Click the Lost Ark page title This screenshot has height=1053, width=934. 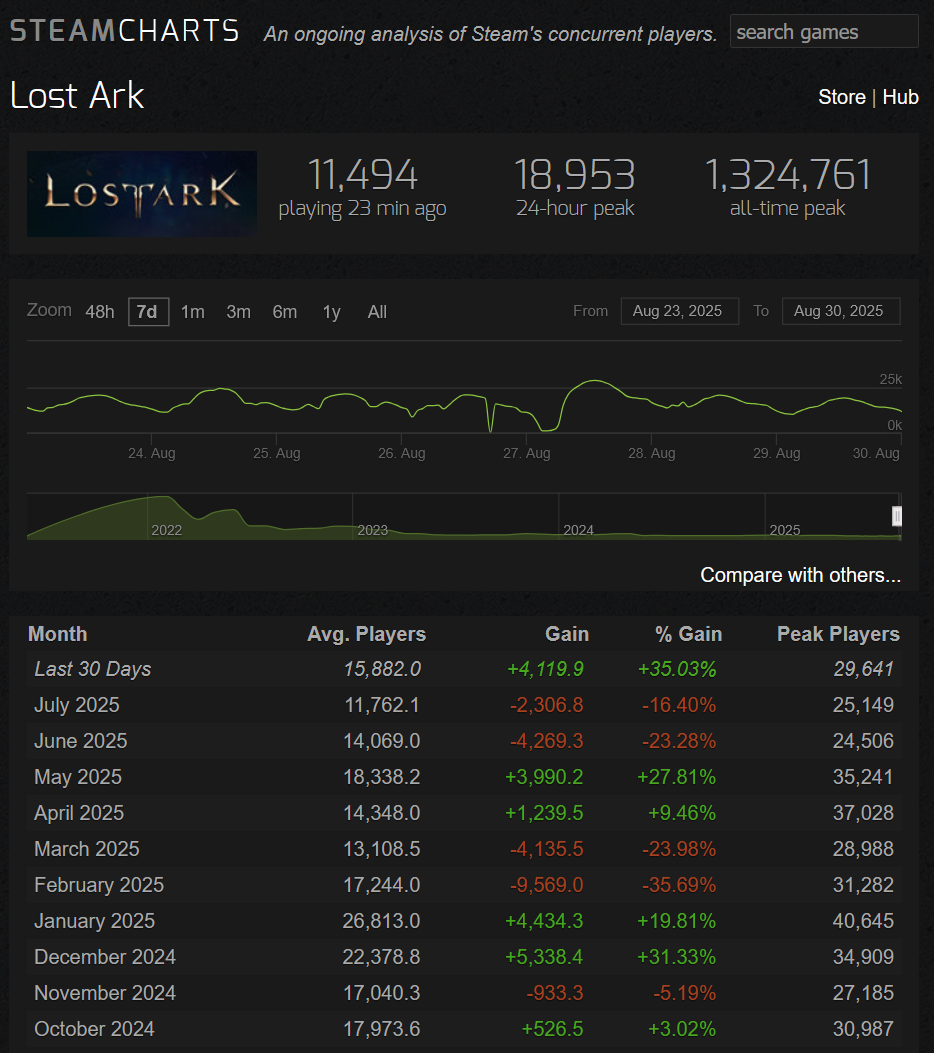click(x=77, y=95)
